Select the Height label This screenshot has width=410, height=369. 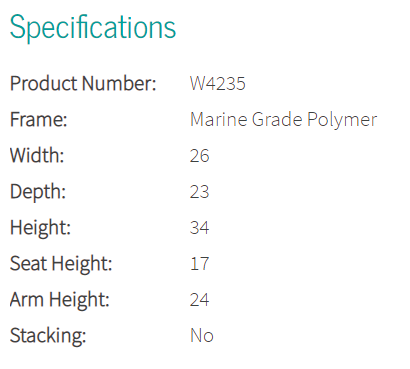coord(40,228)
